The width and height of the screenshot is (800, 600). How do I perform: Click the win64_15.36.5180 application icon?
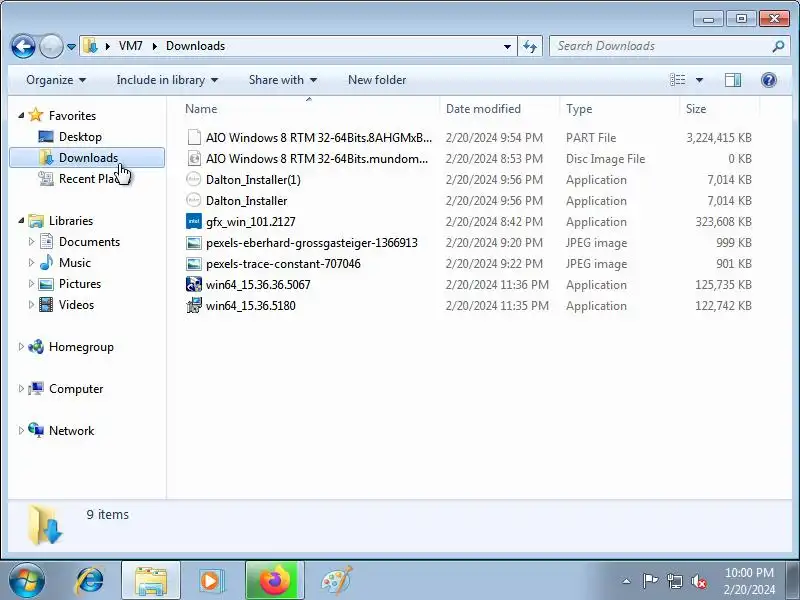click(194, 305)
